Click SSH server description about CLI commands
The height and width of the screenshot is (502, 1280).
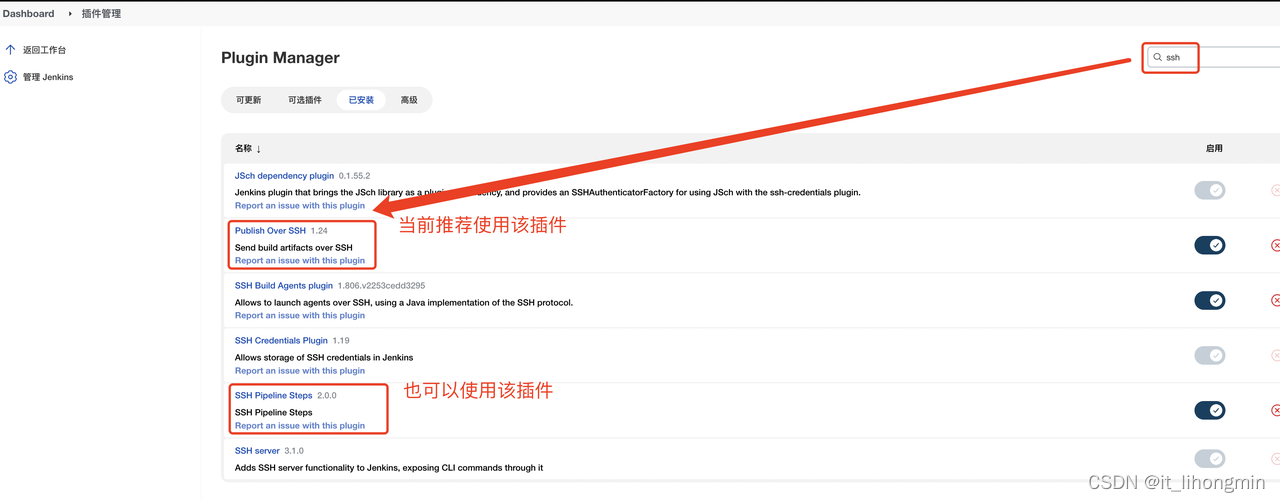pos(389,467)
